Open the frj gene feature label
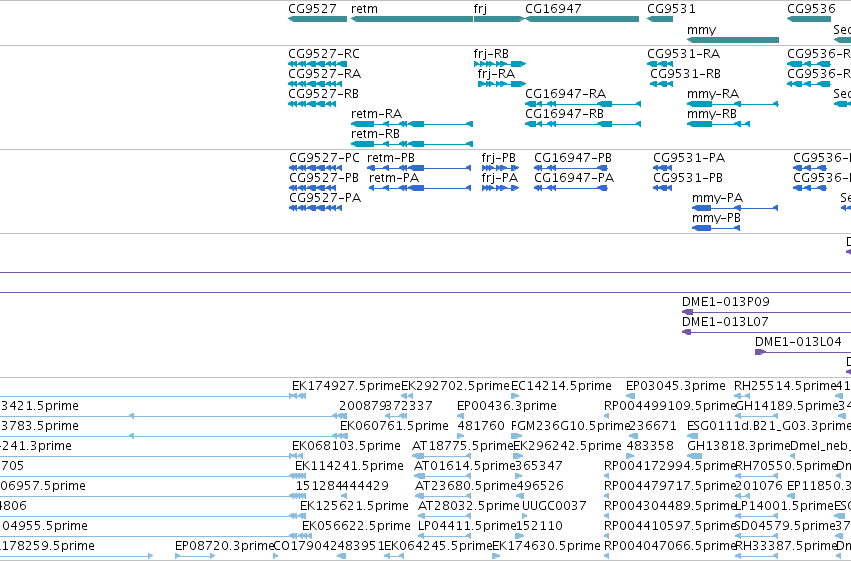 point(480,9)
